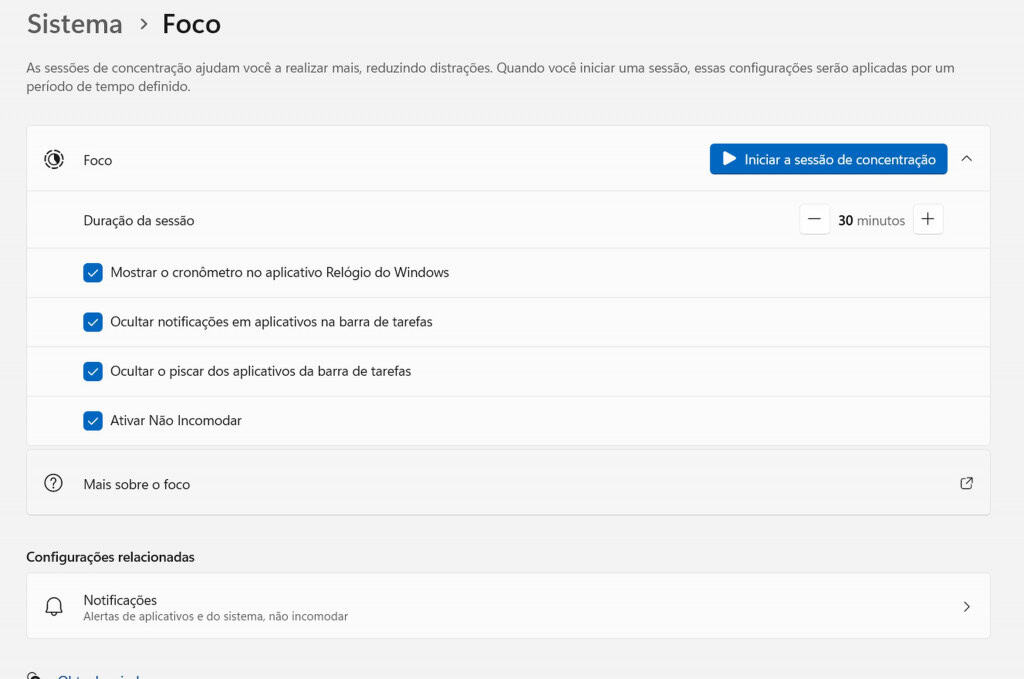Increase session duration with the plus button
The height and width of the screenshot is (679, 1024).
[x=928, y=220]
